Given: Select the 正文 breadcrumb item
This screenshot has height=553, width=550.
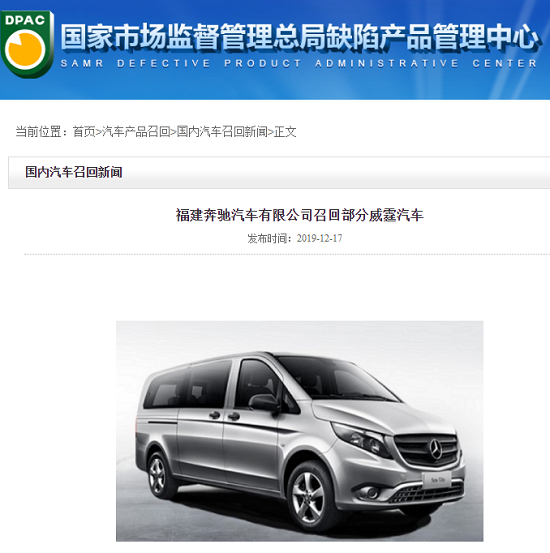Looking at the screenshot, I should (285, 132).
